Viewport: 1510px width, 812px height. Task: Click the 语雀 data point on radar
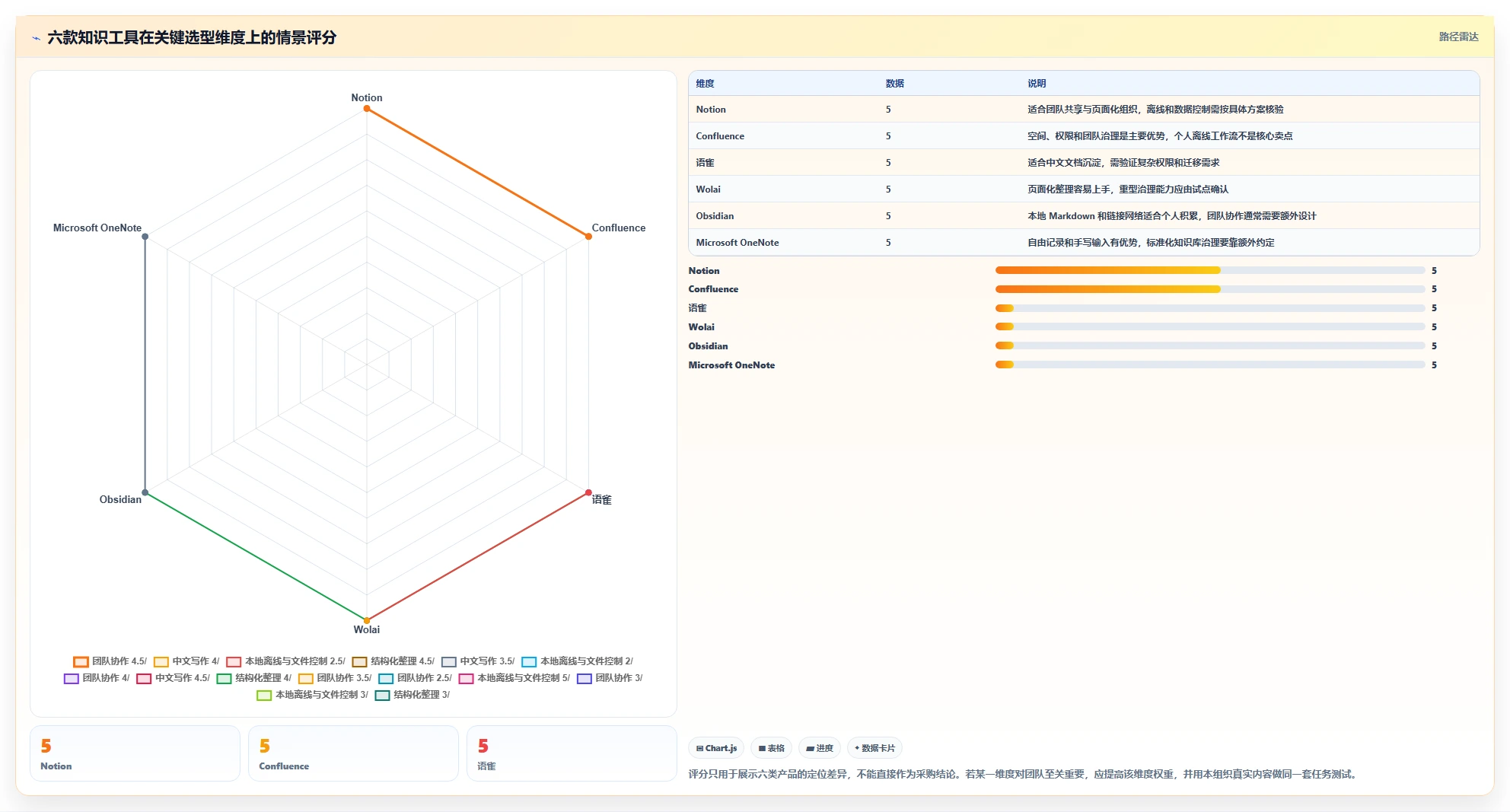[588, 492]
